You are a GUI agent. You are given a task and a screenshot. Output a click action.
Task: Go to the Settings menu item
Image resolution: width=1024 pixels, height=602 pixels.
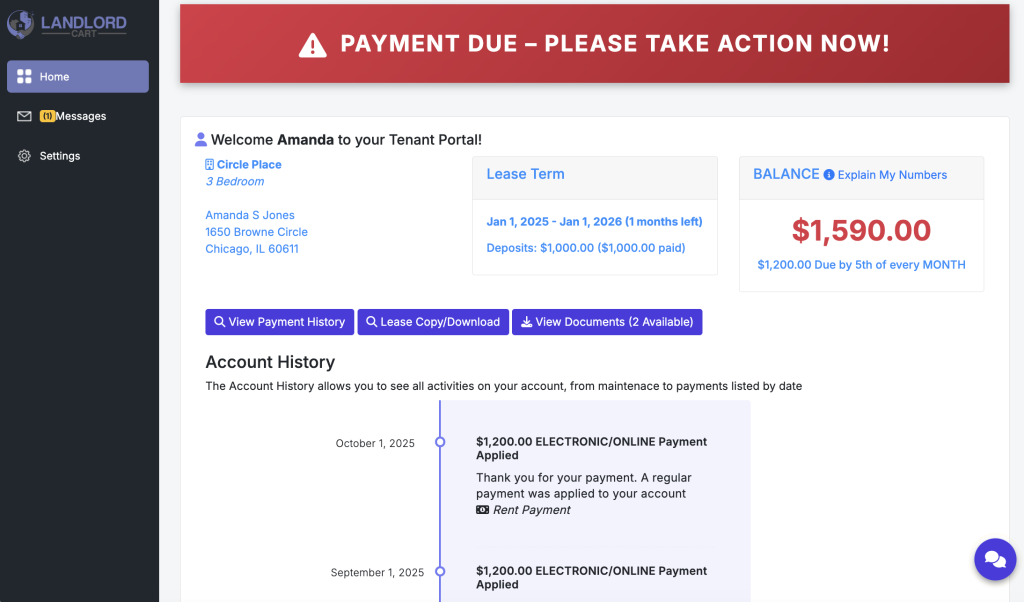(60, 157)
